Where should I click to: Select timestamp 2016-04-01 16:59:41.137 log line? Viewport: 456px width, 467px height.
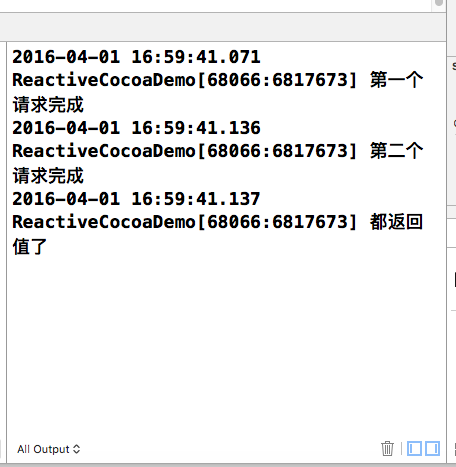coord(136,199)
